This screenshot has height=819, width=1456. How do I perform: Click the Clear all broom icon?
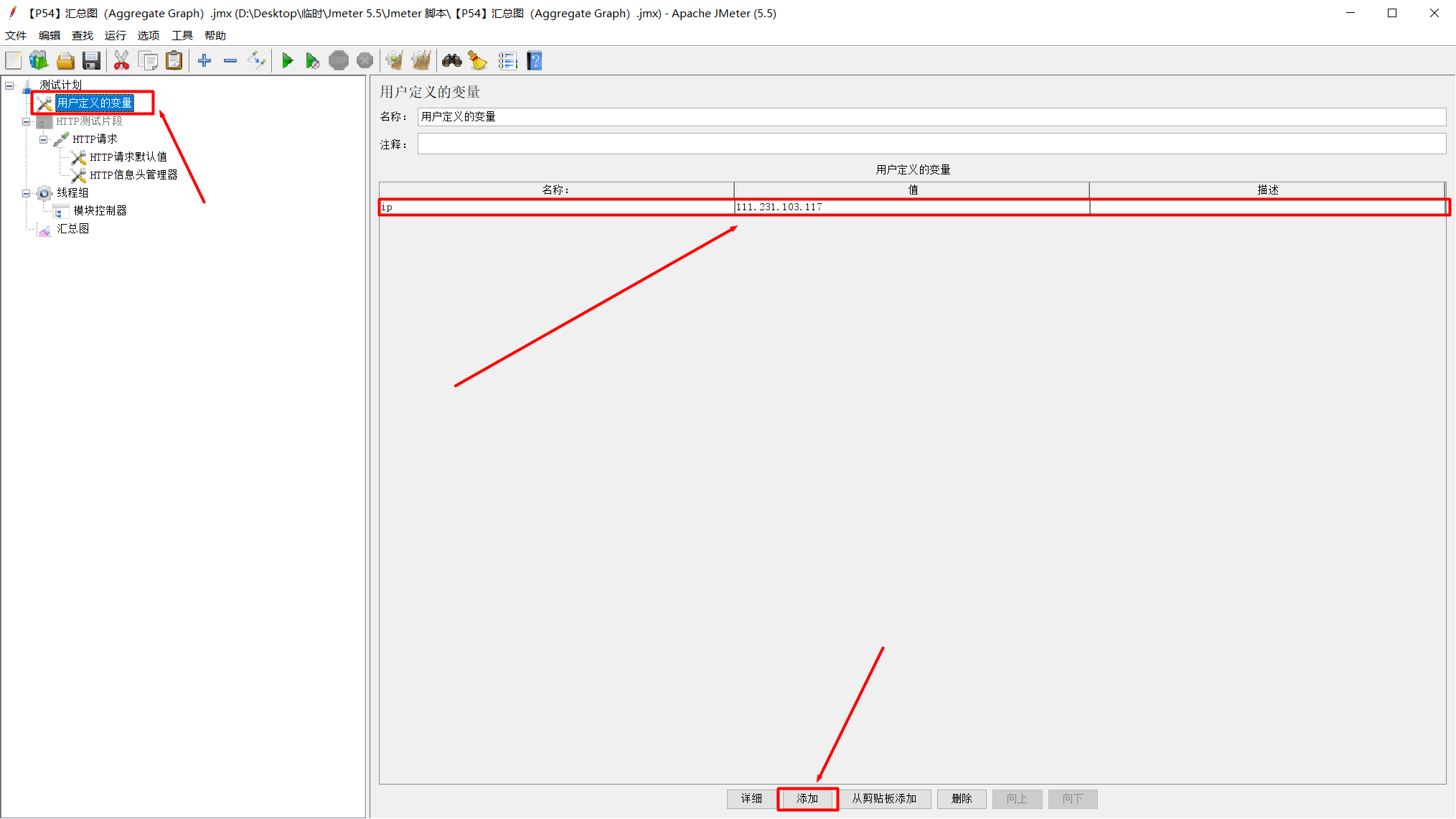[421, 61]
